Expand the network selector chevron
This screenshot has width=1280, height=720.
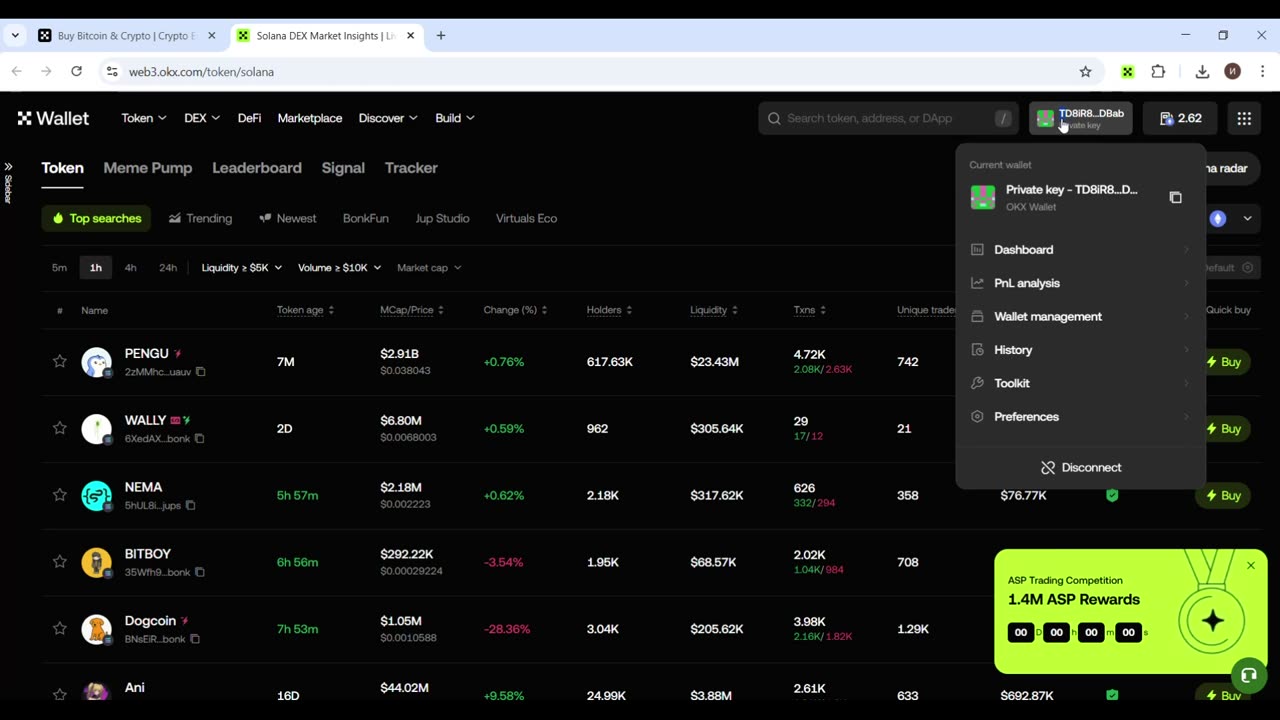[x=1247, y=219]
